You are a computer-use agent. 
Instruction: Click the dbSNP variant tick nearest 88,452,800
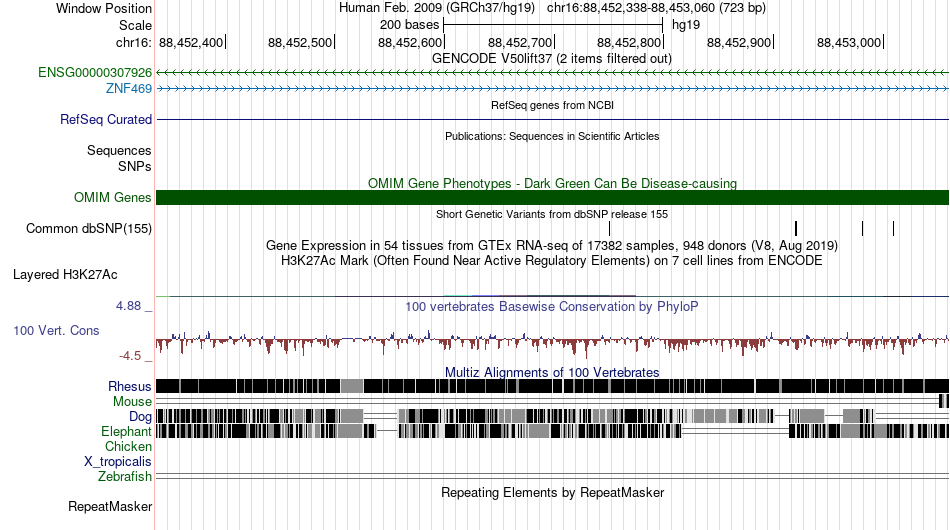pos(610,228)
